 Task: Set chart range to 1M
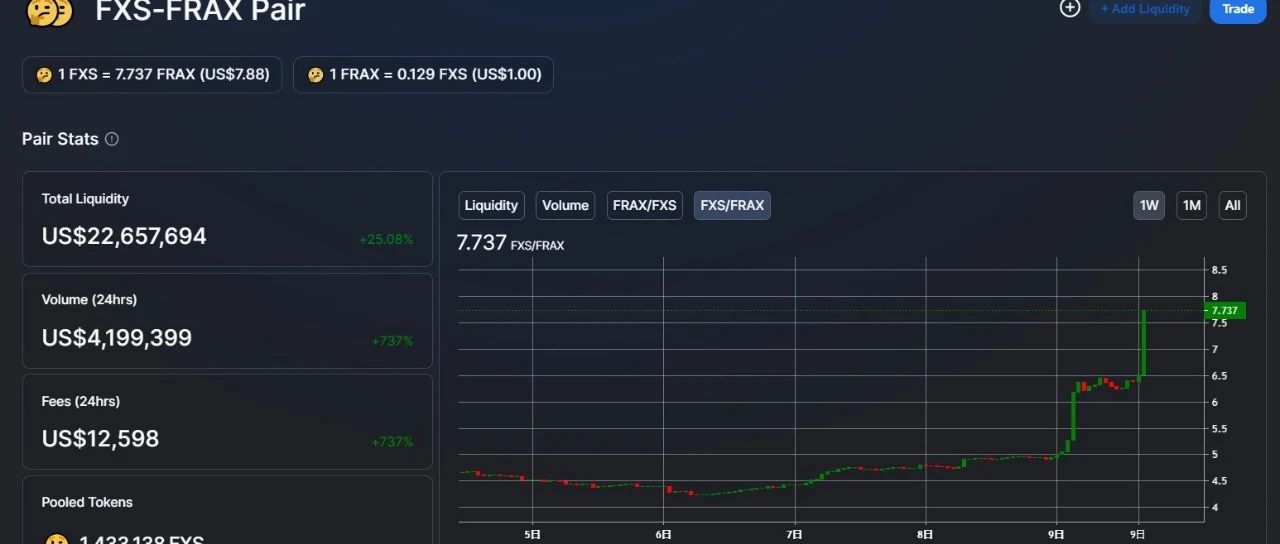tap(1191, 206)
